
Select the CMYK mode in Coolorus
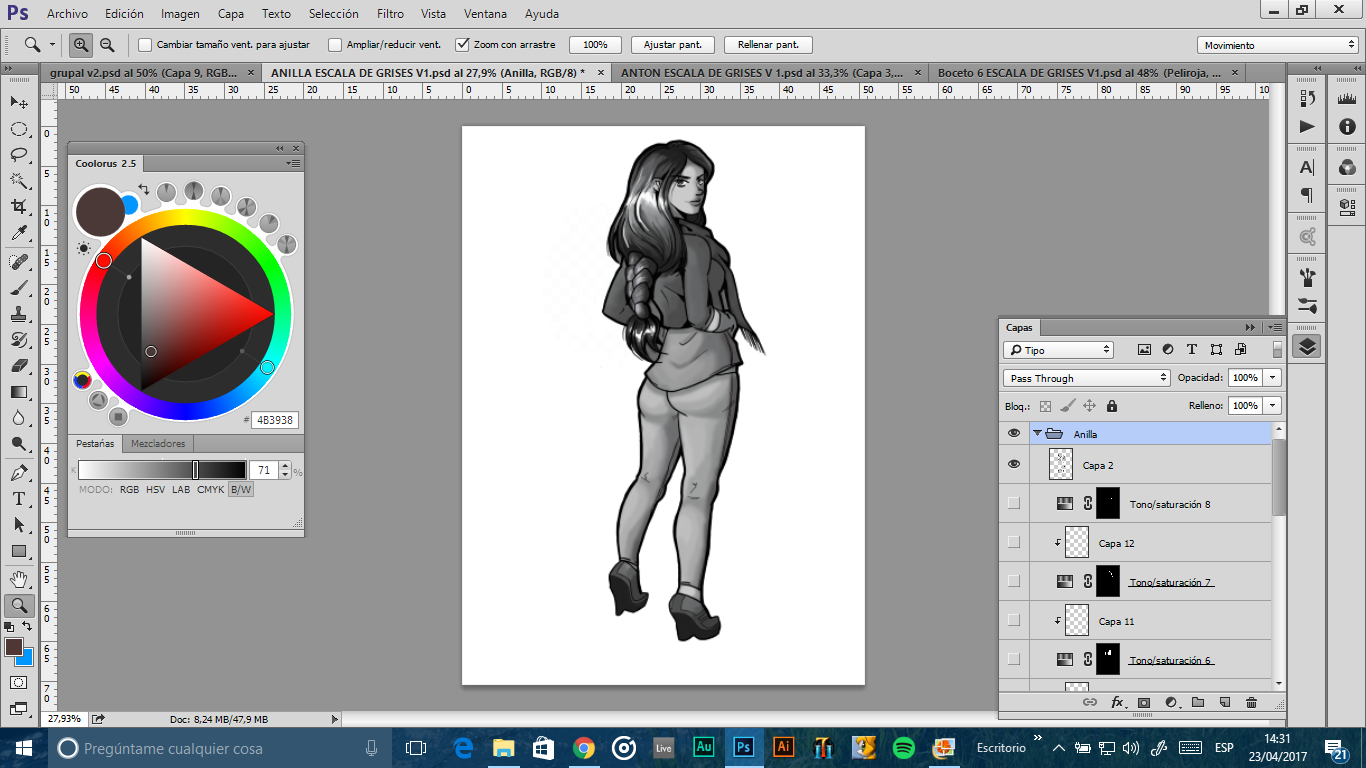[210, 490]
